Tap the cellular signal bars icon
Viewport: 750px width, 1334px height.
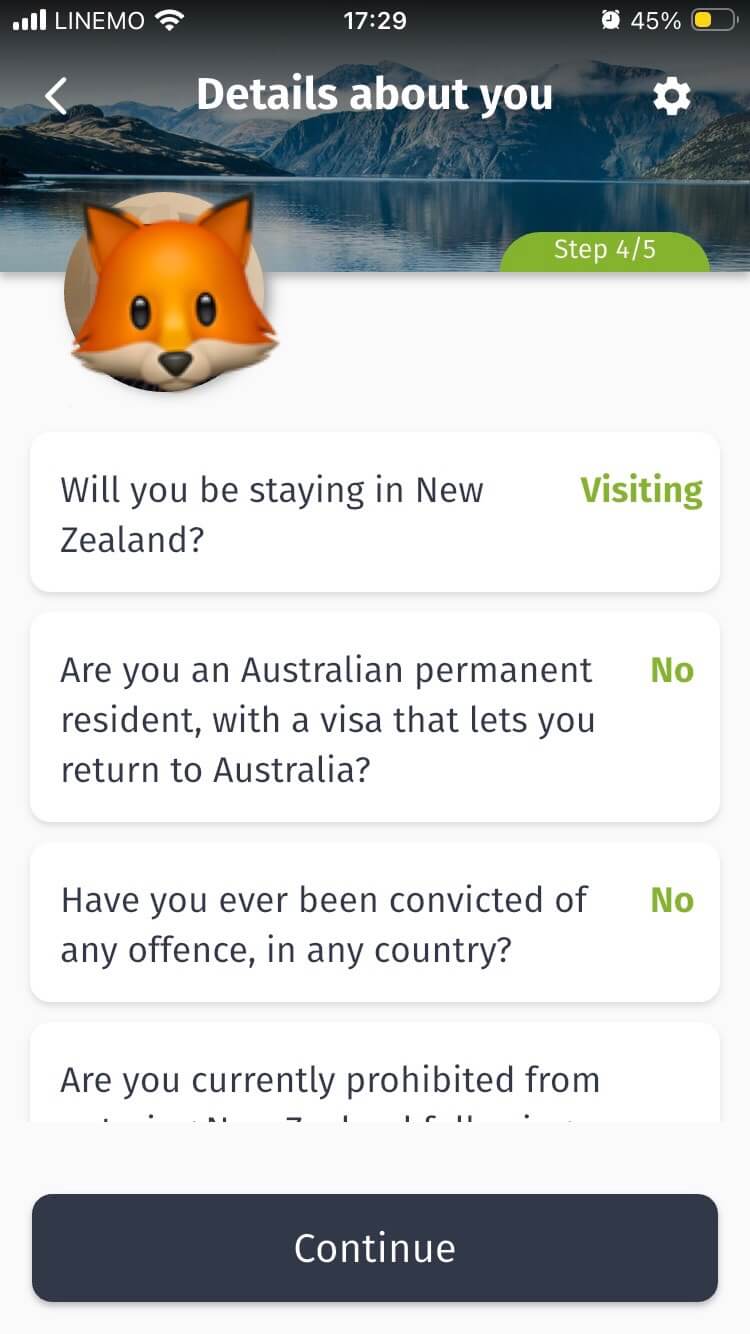point(29,20)
